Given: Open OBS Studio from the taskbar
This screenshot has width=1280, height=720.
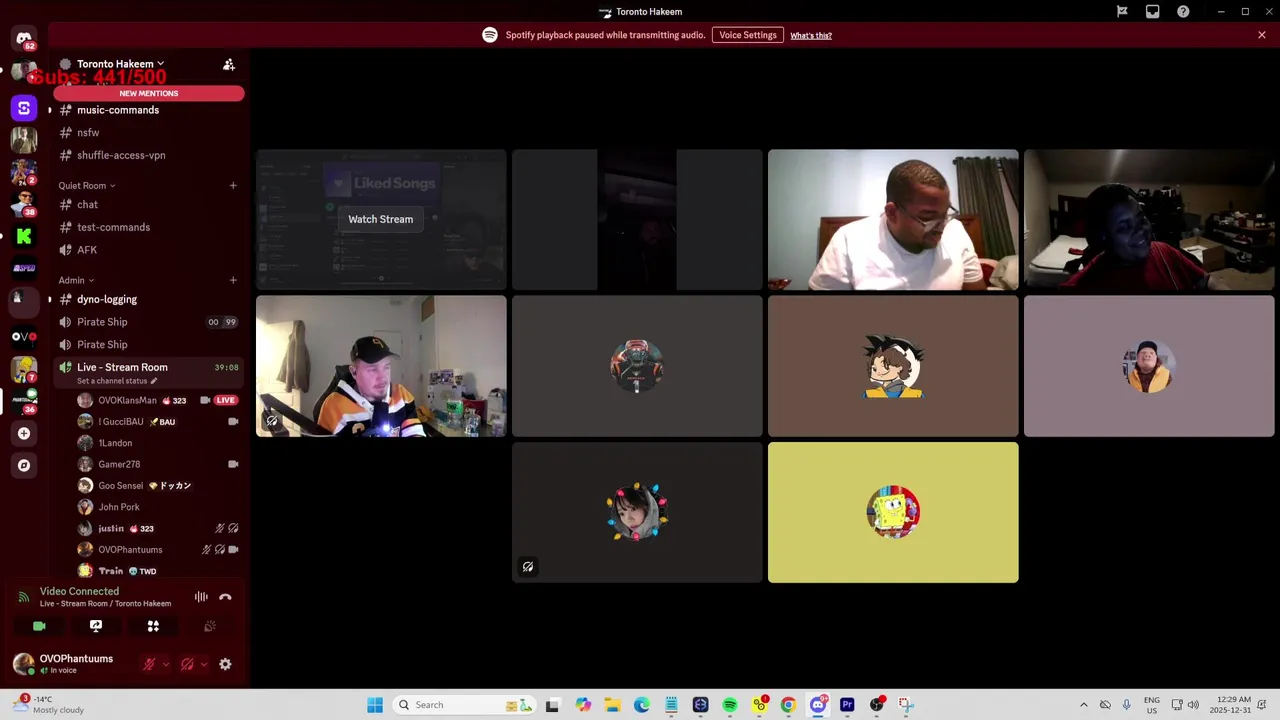Looking at the screenshot, I should [877, 705].
